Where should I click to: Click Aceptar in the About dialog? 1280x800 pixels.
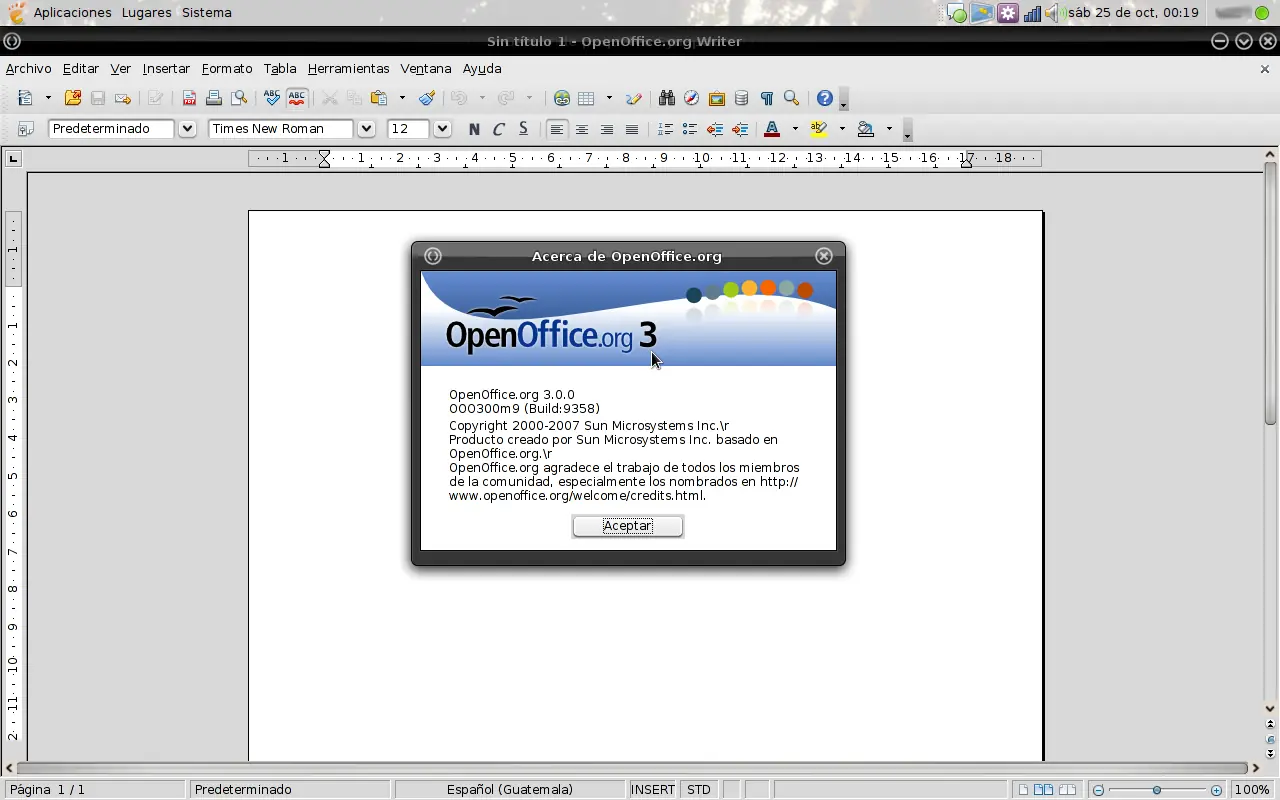click(628, 526)
